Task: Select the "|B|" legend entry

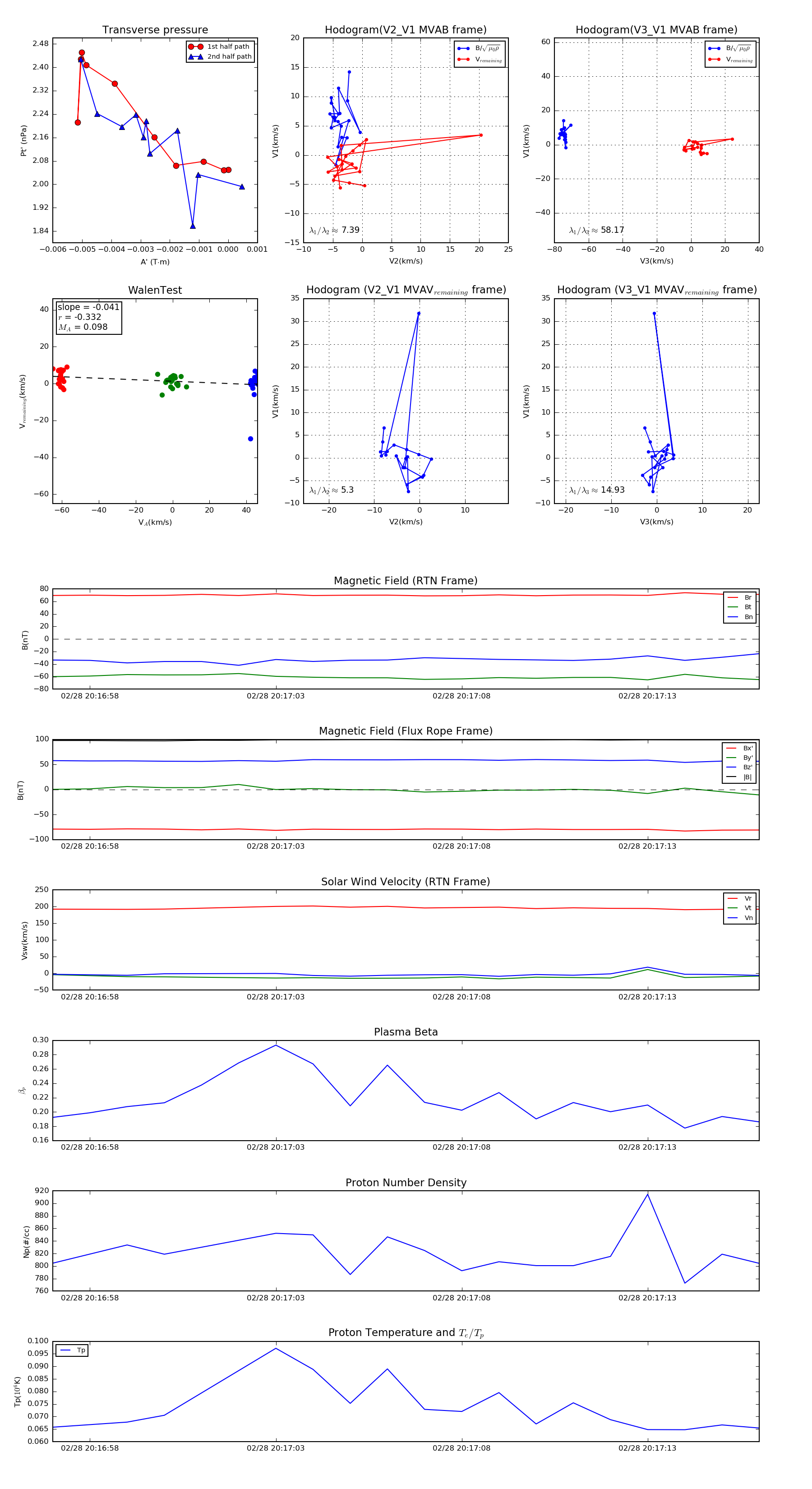Action: [739, 777]
